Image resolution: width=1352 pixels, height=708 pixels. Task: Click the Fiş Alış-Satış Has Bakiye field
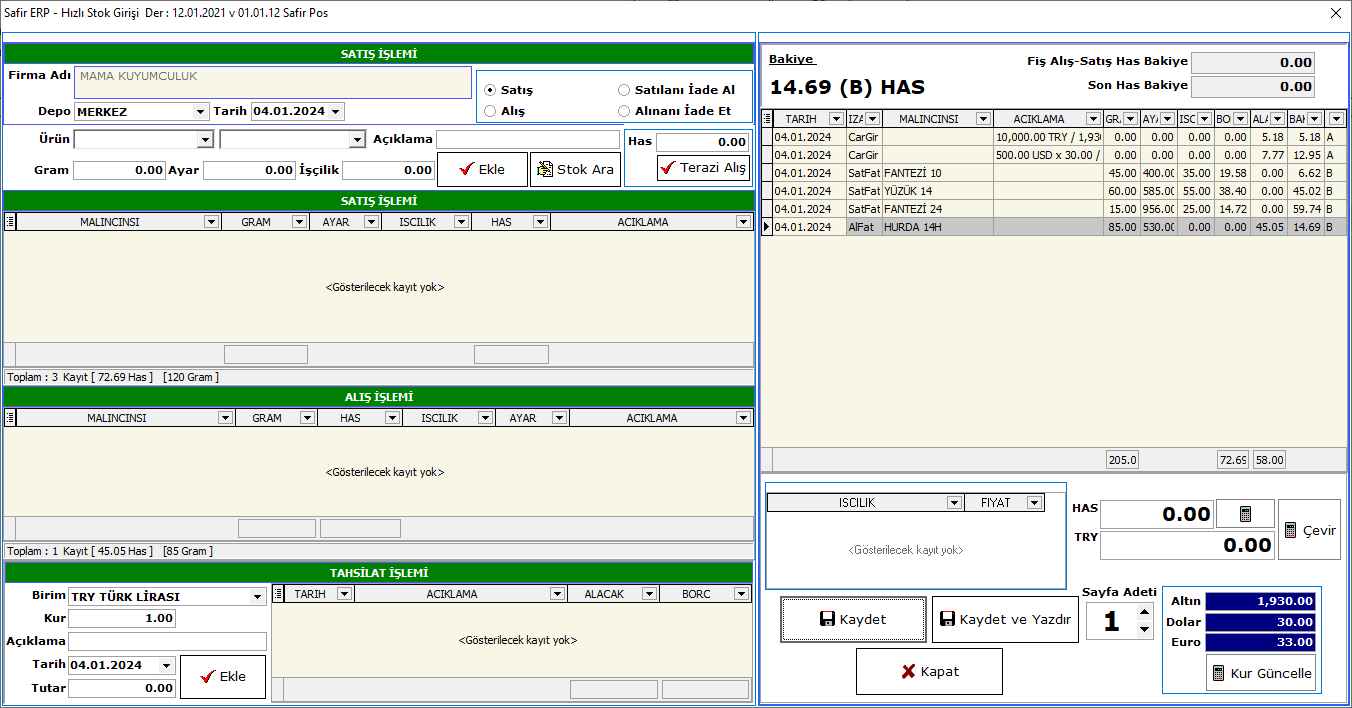coord(1253,62)
